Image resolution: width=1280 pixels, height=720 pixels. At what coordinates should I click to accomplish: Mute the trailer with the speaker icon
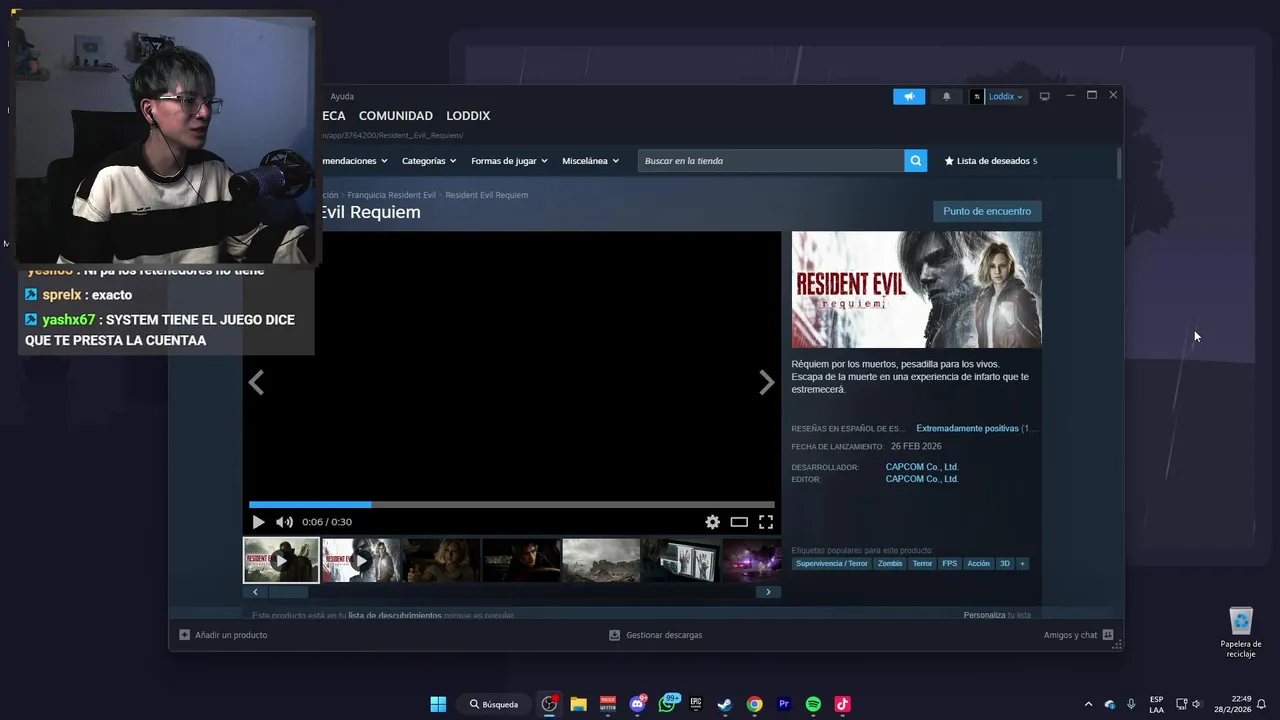click(284, 522)
